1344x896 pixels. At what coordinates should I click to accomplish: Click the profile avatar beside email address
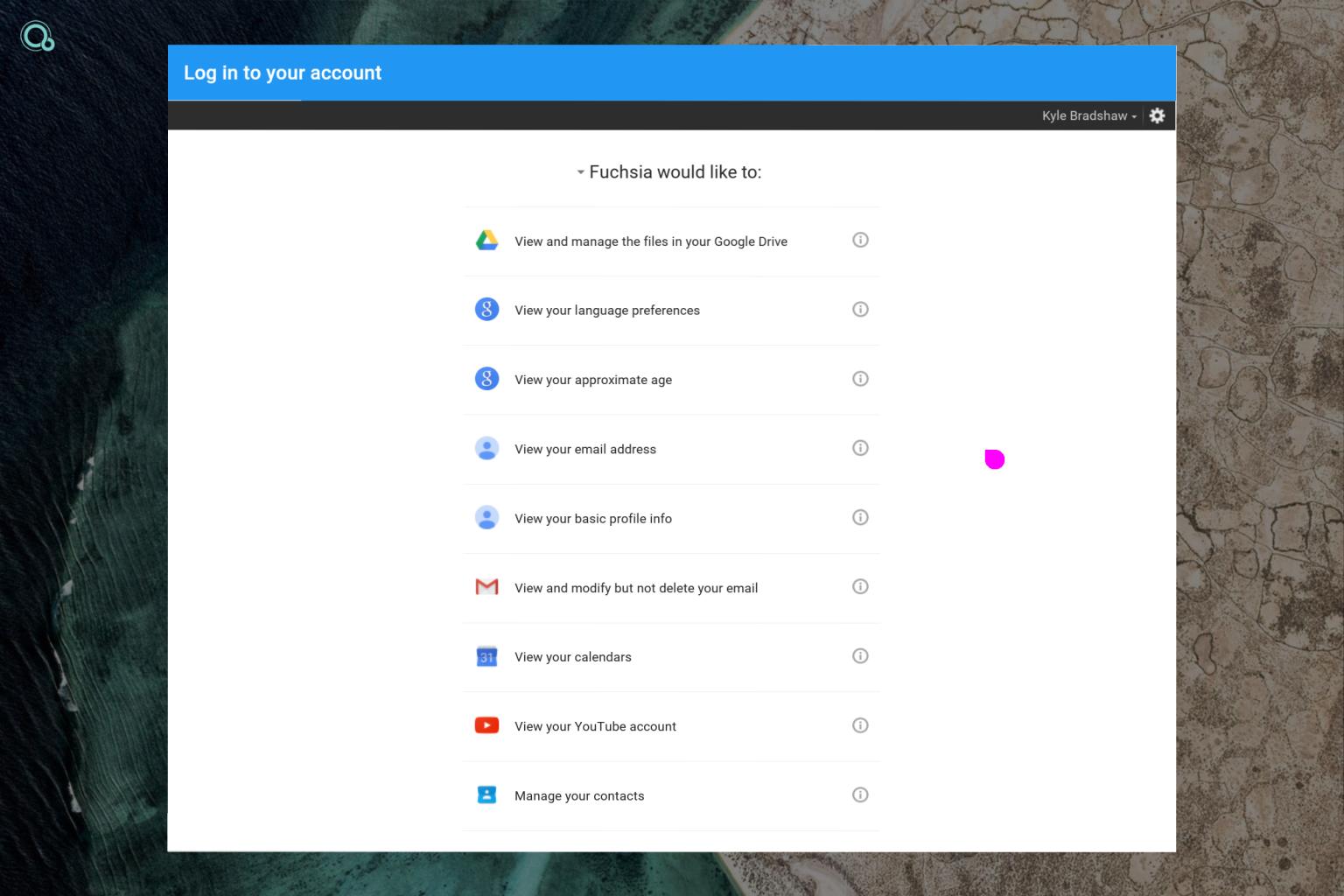click(x=486, y=448)
